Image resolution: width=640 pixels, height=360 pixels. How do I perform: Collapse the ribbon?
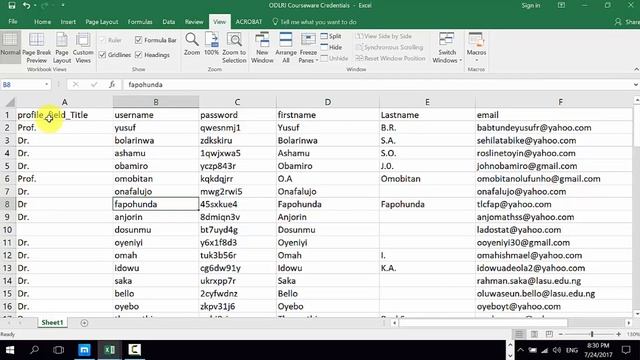tap(636, 69)
